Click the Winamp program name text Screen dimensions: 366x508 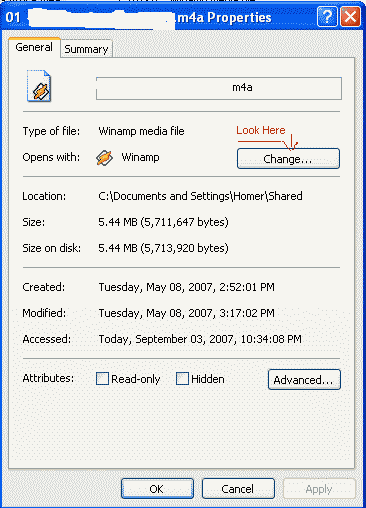pos(140,157)
